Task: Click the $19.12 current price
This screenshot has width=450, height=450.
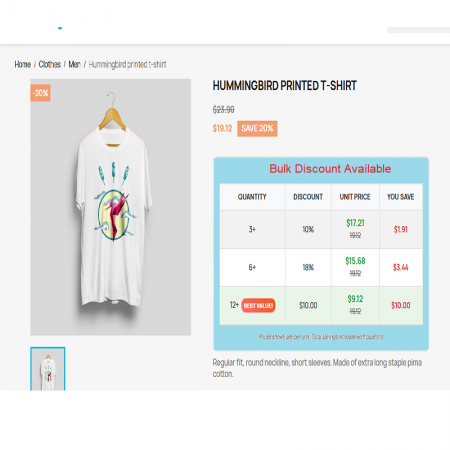Action: 222,128
